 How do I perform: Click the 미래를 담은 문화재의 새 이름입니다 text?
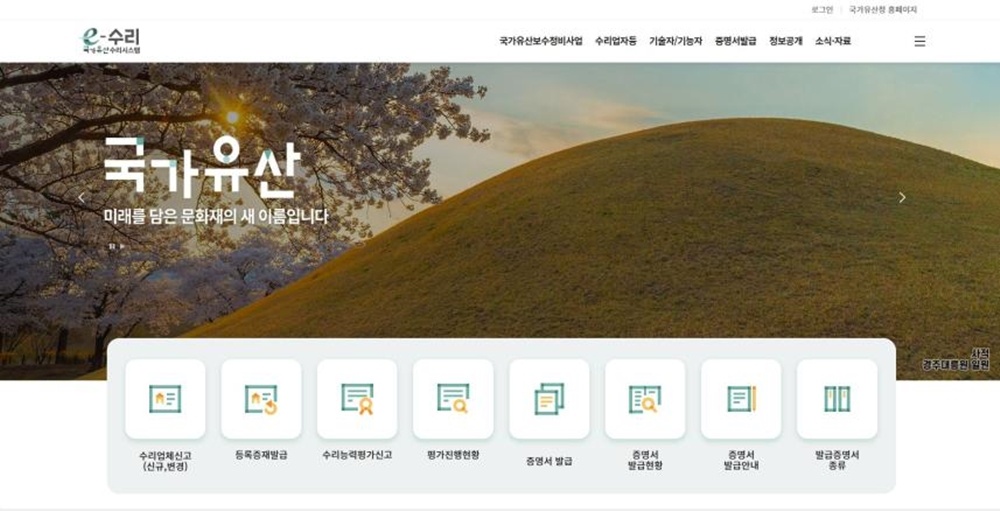coord(216,216)
